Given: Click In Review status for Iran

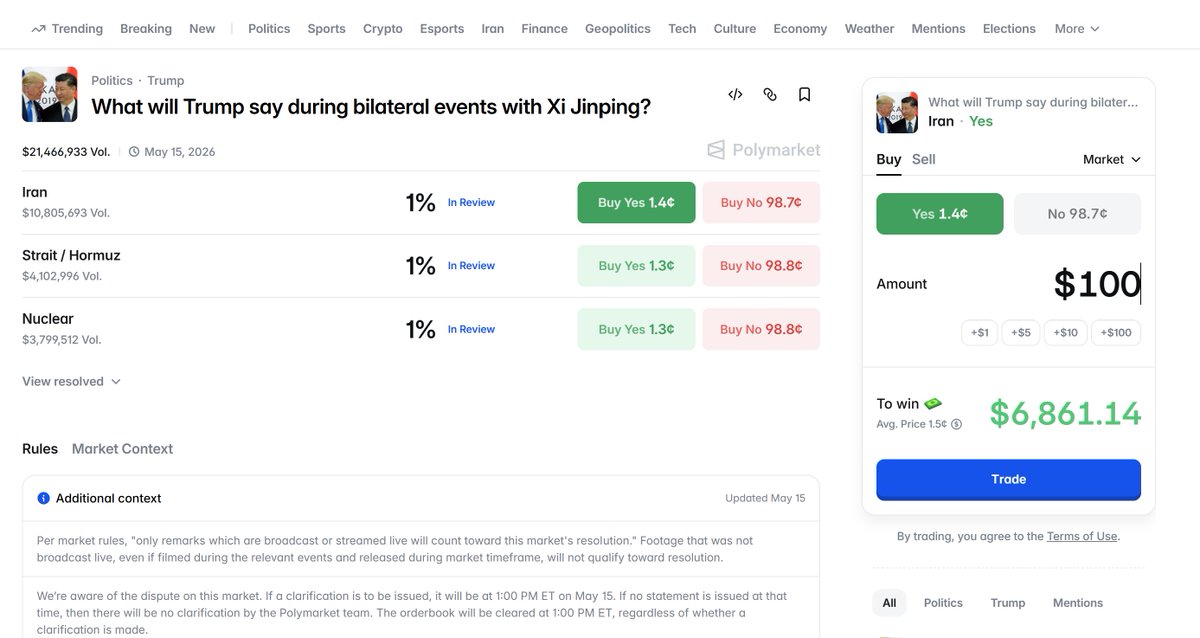Looking at the screenshot, I should coord(471,202).
